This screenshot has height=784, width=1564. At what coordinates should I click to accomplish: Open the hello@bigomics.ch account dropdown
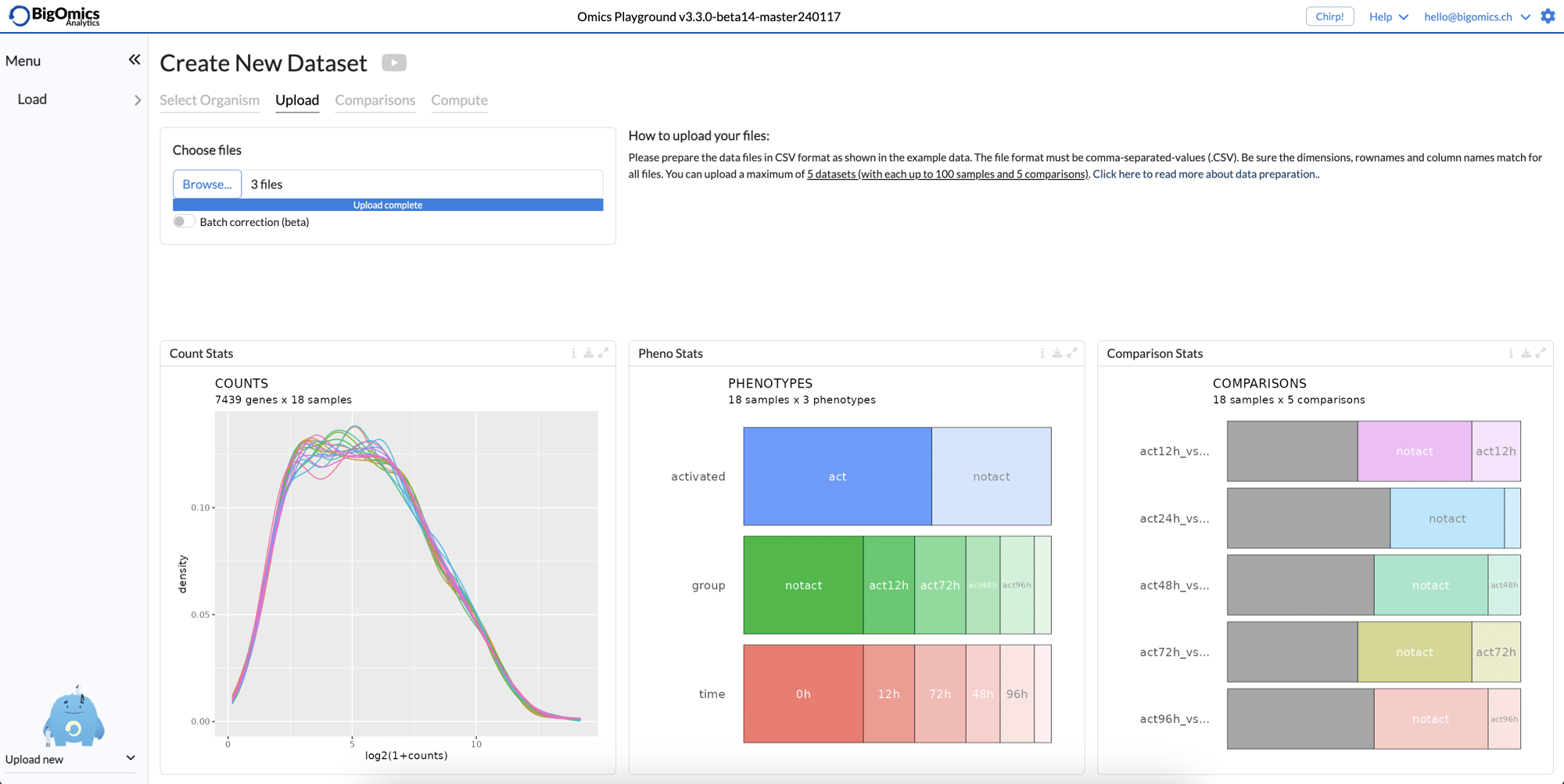pyautogui.click(x=1476, y=16)
